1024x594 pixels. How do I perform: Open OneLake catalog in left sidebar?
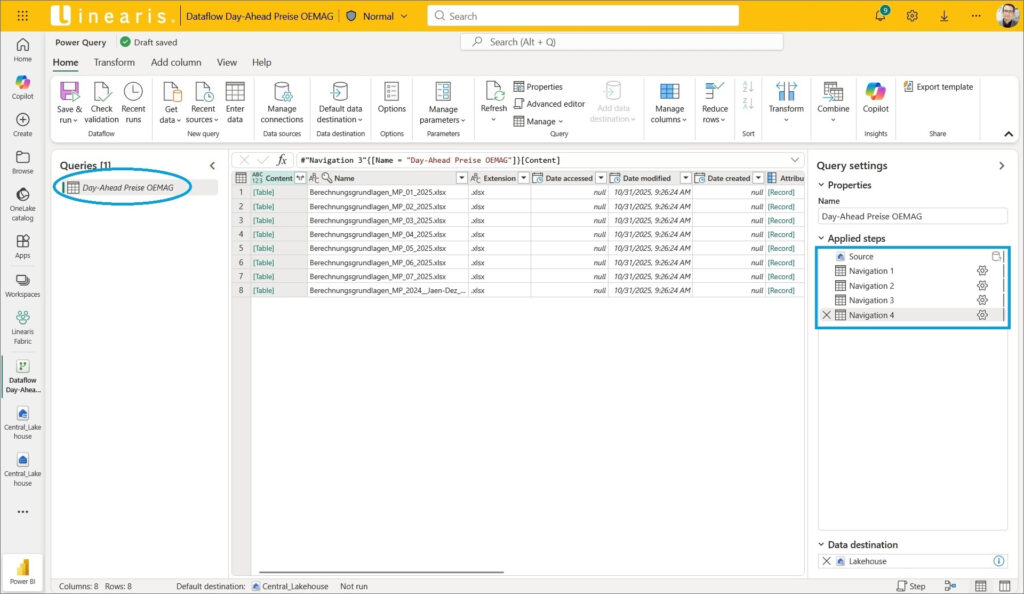[22, 200]
